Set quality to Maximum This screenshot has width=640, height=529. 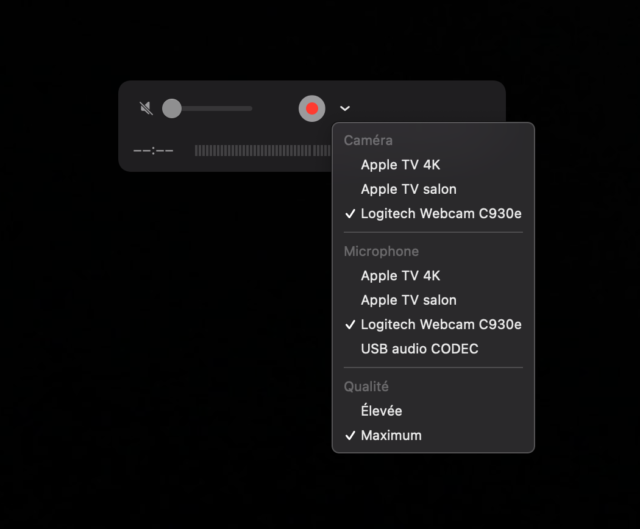(x=433, y=436)
